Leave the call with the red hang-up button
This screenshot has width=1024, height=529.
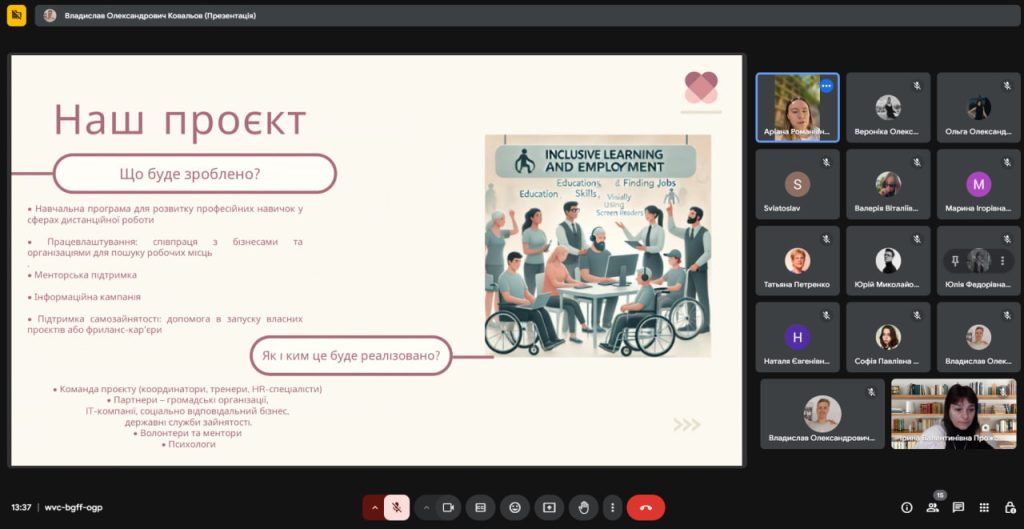click(645, 507)
